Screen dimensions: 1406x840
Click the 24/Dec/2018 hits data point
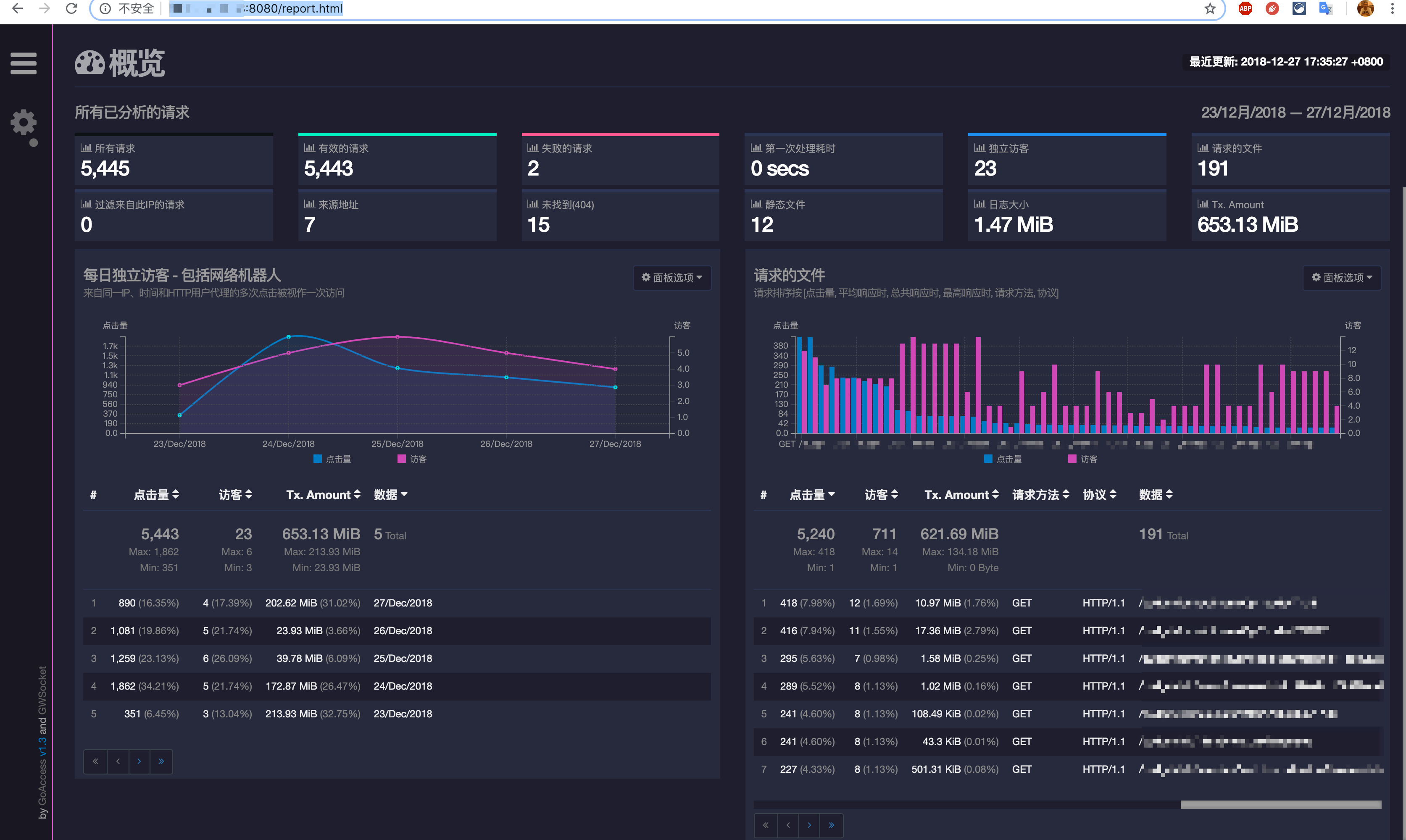(288, 337)
